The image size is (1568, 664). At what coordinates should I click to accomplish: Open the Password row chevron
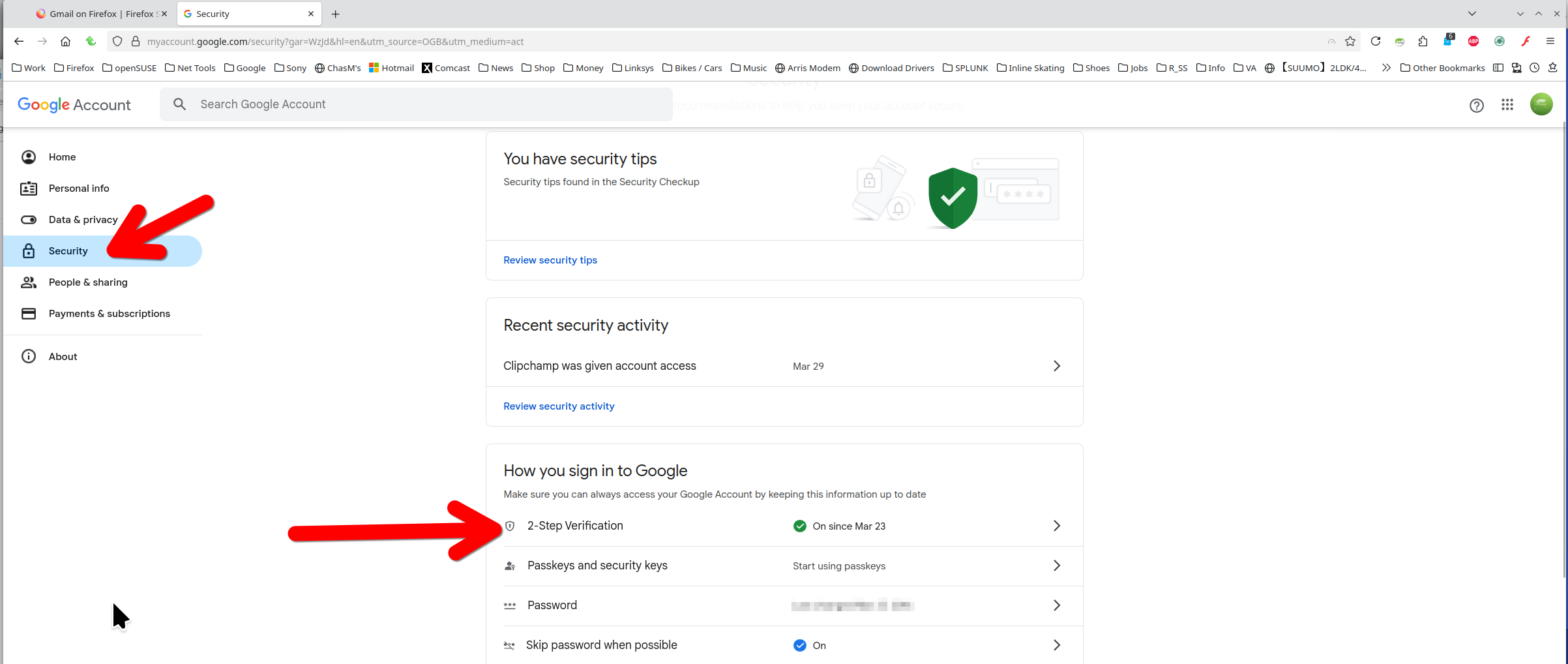tap(1057, 605)
